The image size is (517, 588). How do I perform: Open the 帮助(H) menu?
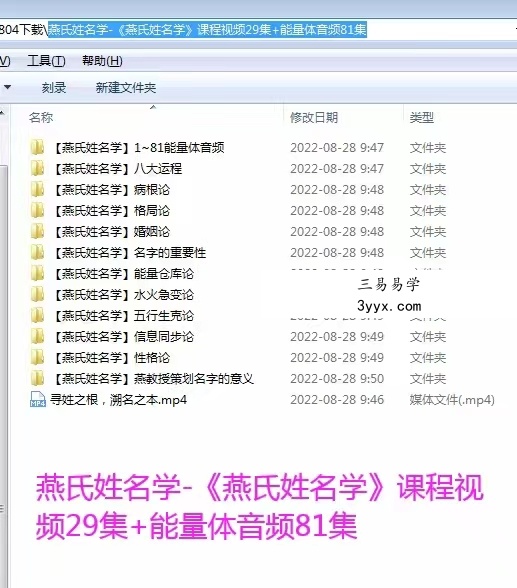[x=102, y=61]
